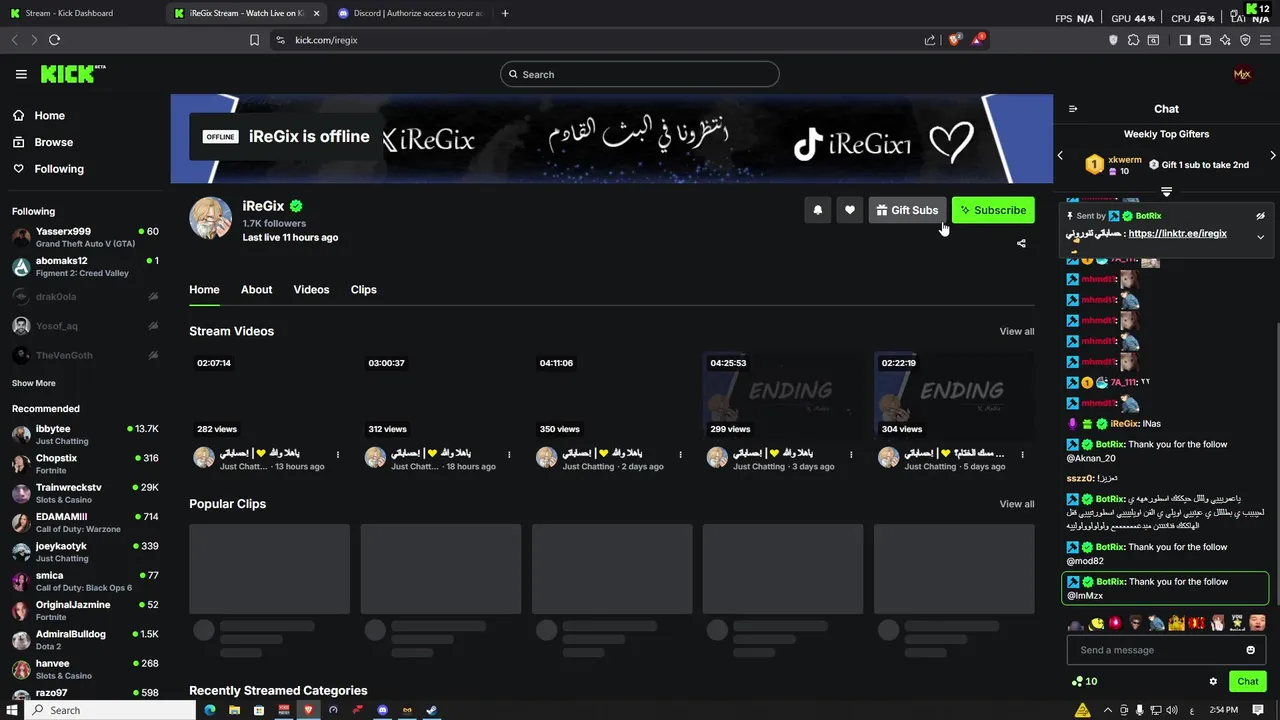
Task: Show the next weekly top gifter
Action: (x=1272, y=156)
